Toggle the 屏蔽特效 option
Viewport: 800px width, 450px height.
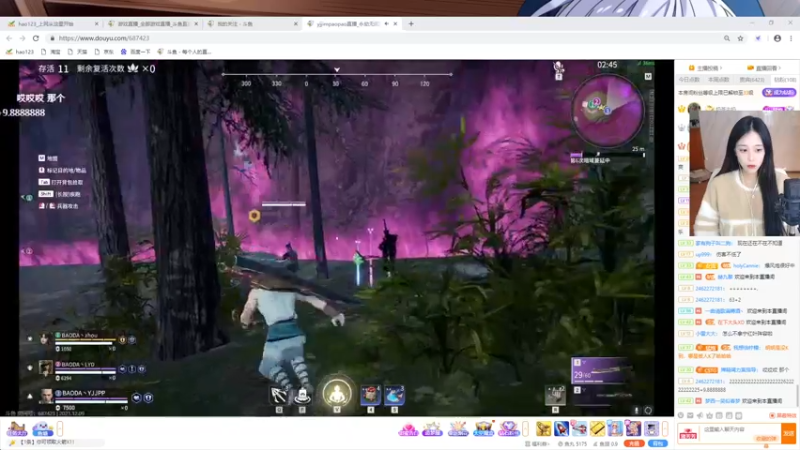point(783,415)
